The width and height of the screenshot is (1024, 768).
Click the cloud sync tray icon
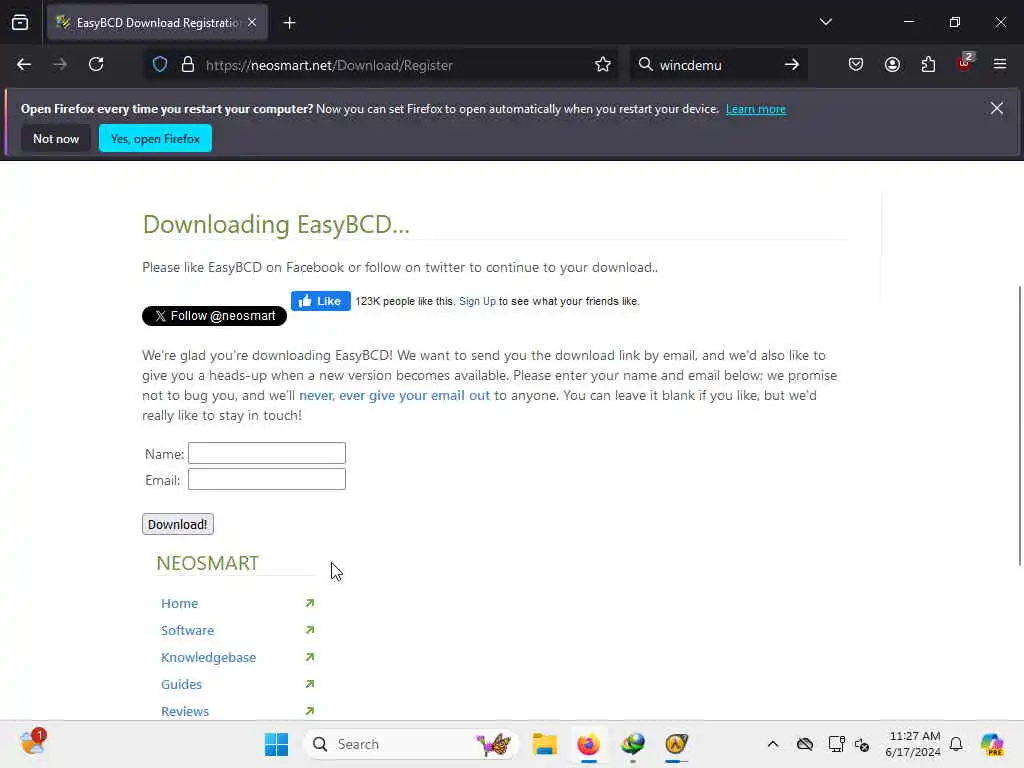pyautogui.click(x=805, y=744)
